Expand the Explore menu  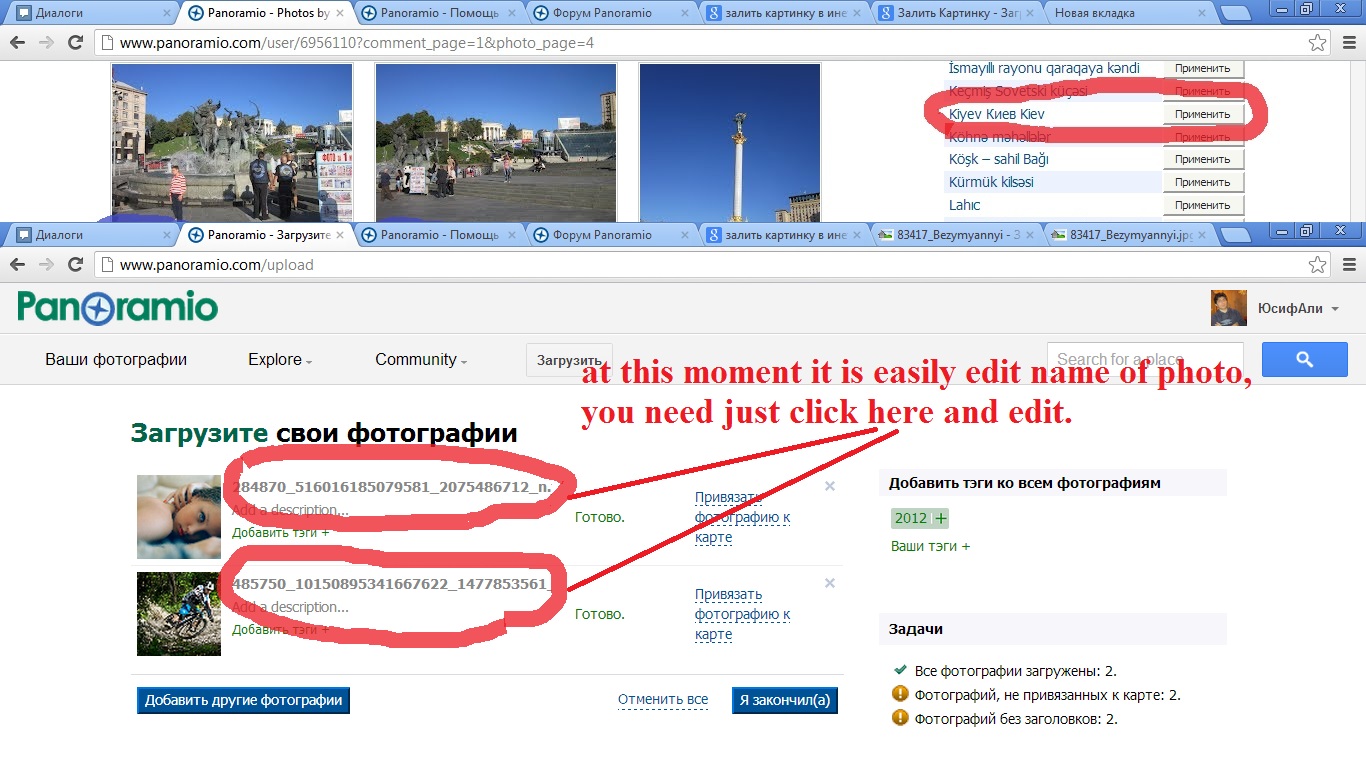[280, 360]
